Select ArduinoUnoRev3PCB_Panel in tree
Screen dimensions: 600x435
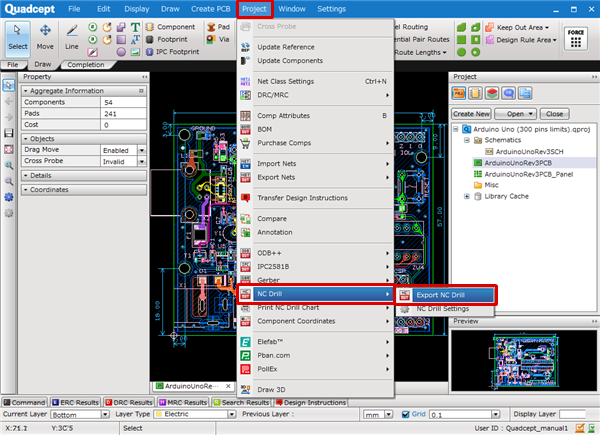coord(528,174)
